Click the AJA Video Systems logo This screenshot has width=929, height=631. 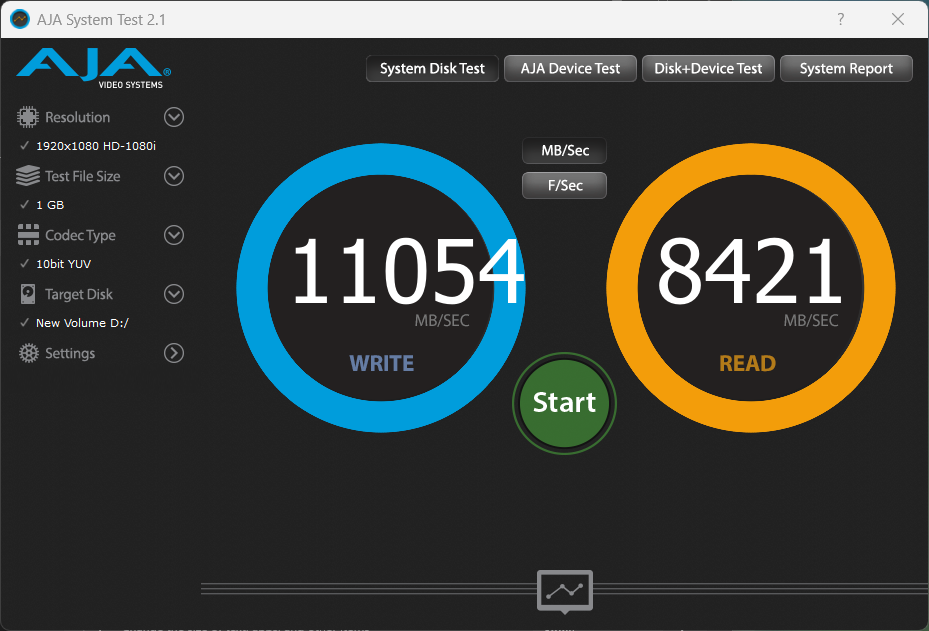click(94, 68)
